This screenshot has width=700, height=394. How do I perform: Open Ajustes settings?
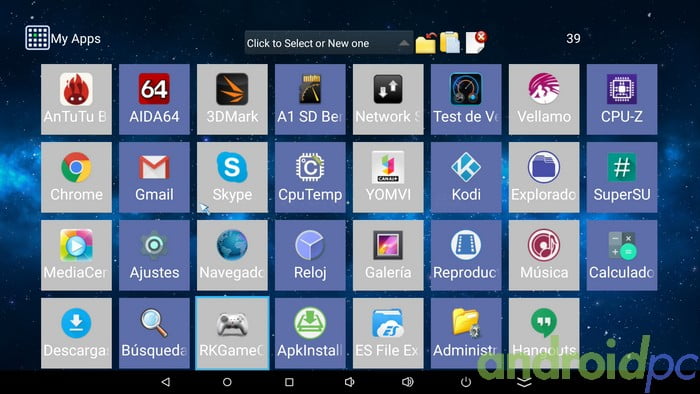pyautogui.click(x=154, y=255)
